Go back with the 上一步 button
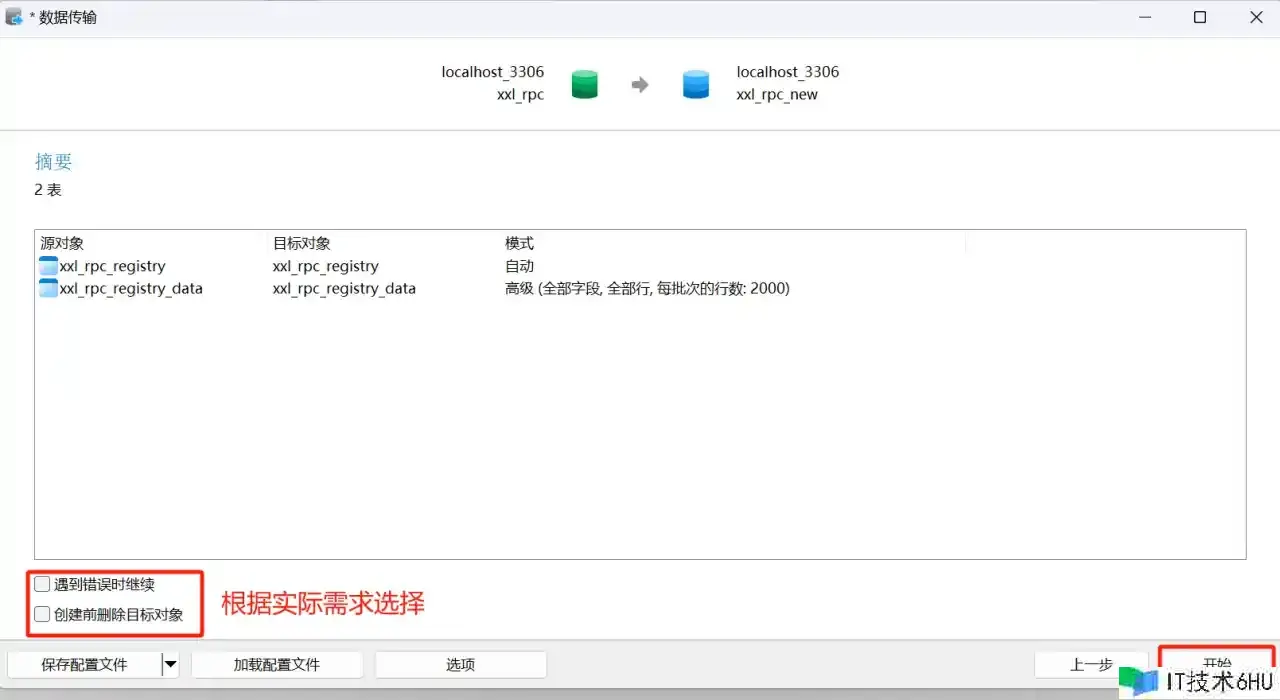 [1091, 664]
